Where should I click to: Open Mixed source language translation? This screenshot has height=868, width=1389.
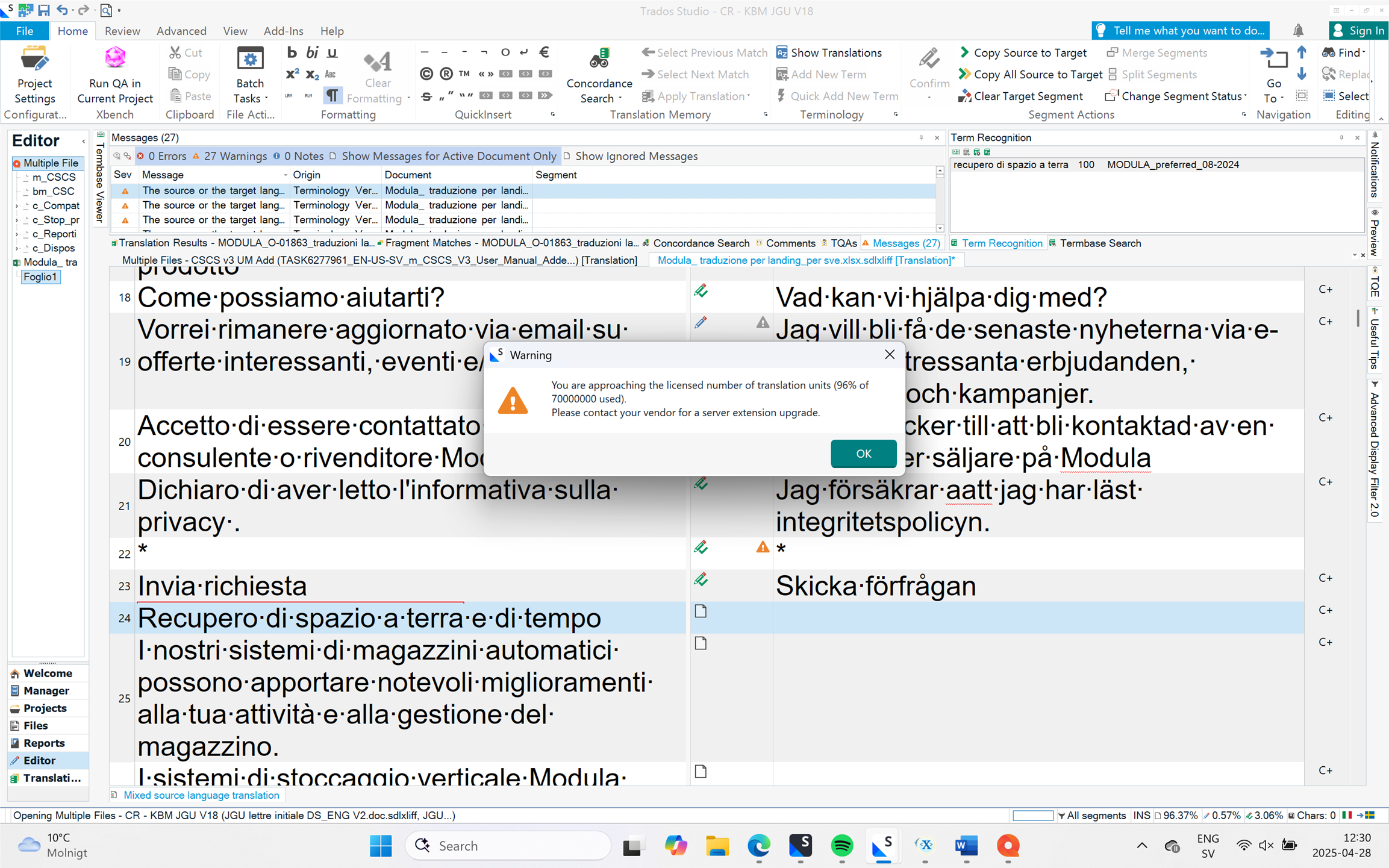pyautogui.click(x=201, y=795)
